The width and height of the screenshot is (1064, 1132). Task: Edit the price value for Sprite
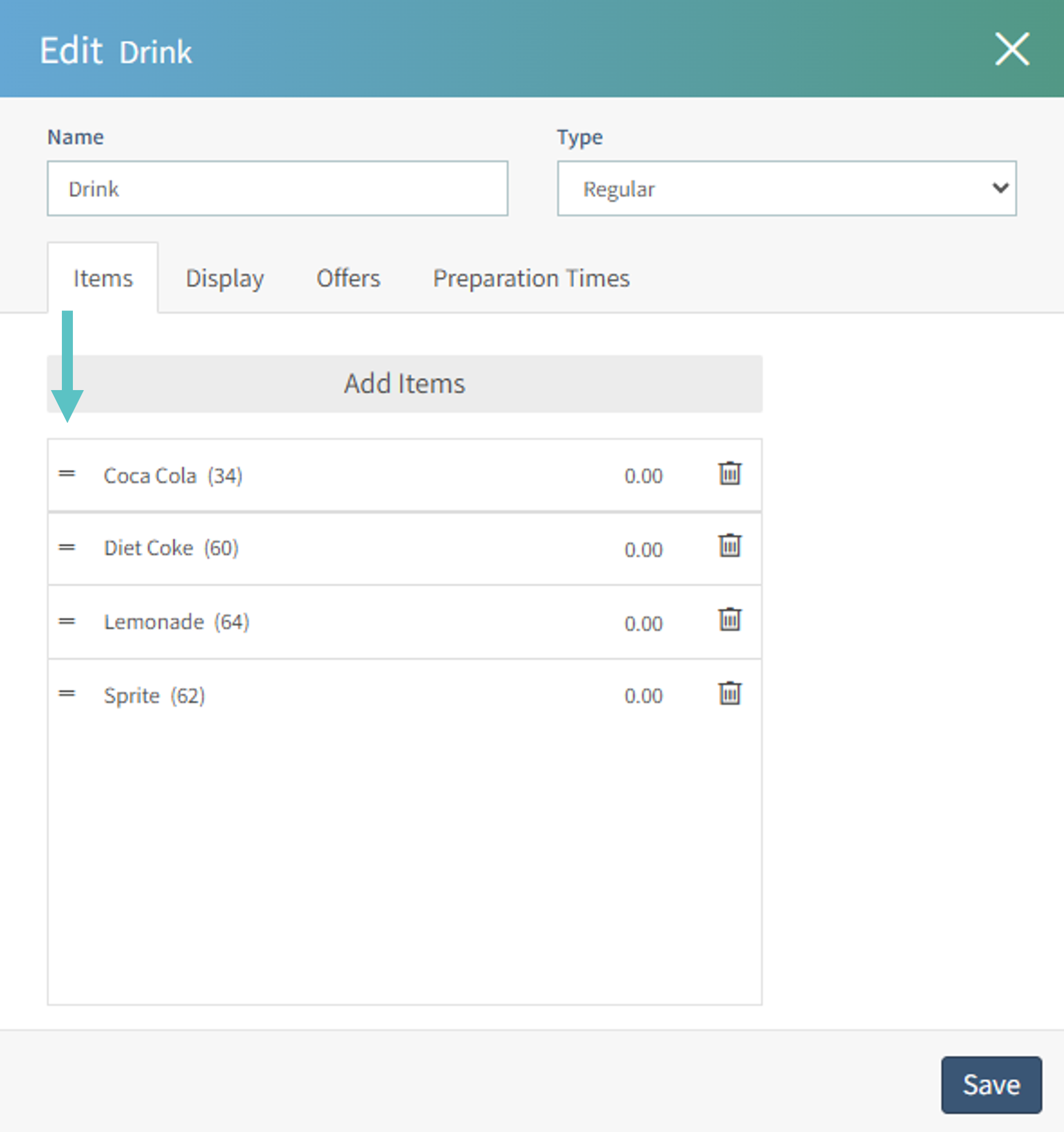(643, 695)
